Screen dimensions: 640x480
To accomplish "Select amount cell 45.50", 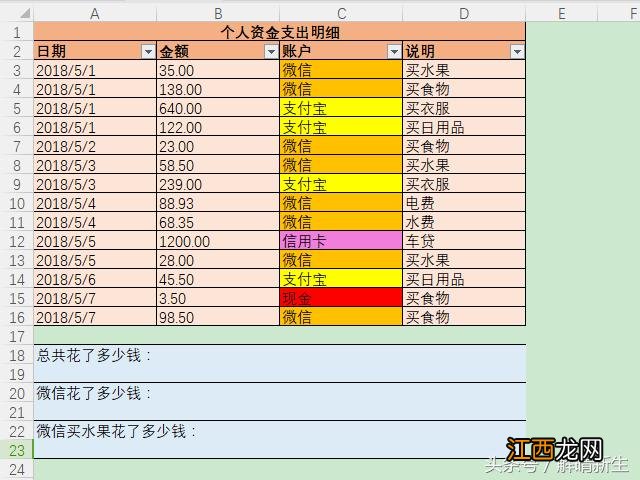I will (x=218, y=279).
